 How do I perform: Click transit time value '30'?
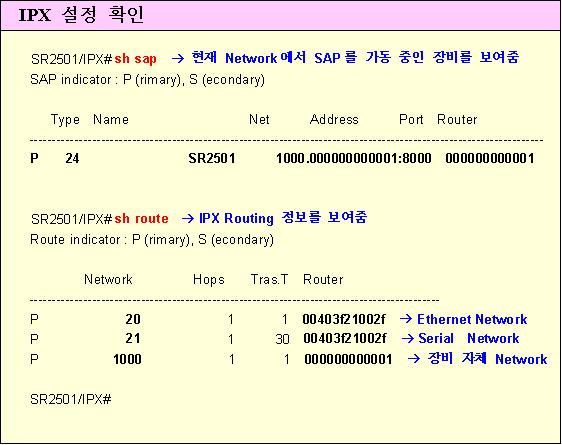coord(282,339)
